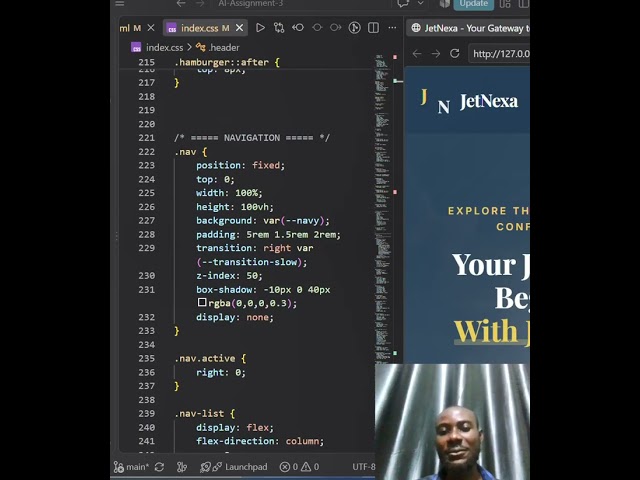Go forward in the preview browser
Screen dimensions: 640x480
(436, 53)
